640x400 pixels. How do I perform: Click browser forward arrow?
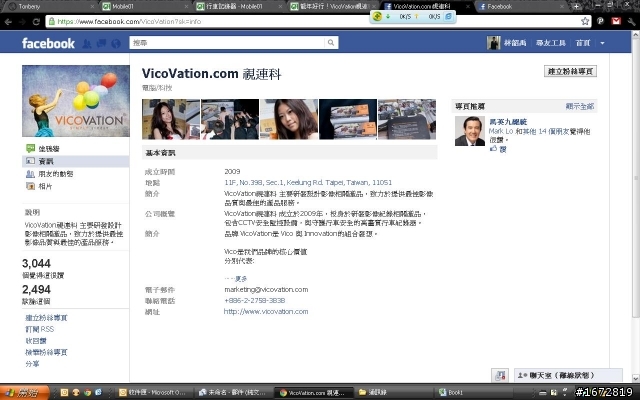point(22,22)
